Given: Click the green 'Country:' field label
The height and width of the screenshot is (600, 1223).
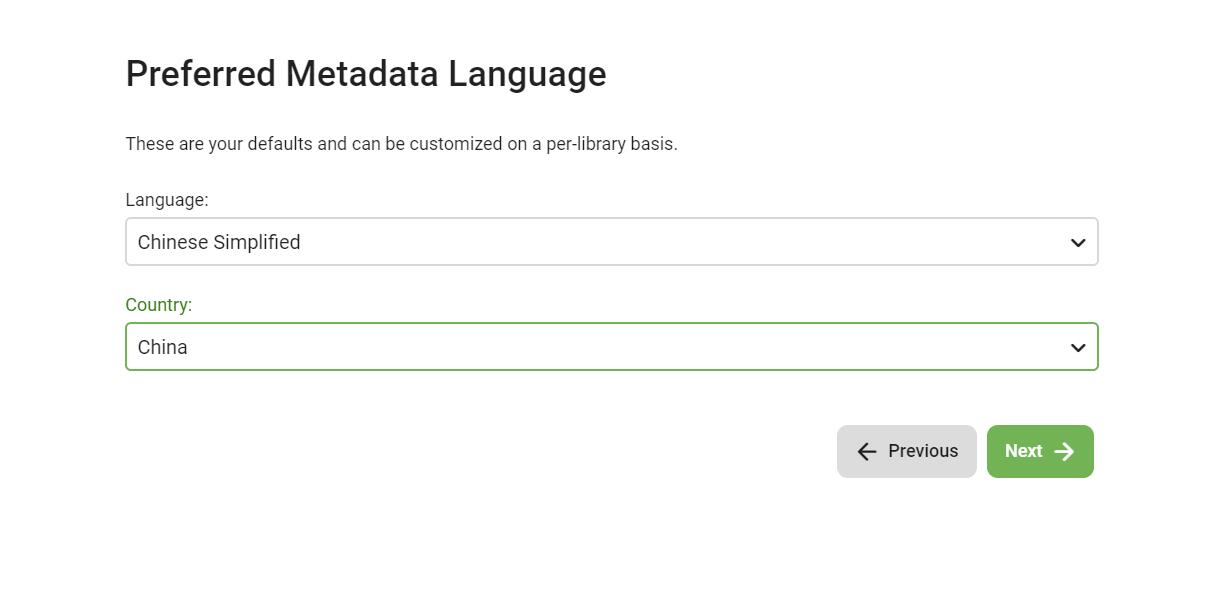Looking at the screenshot, I should (158, 305).
